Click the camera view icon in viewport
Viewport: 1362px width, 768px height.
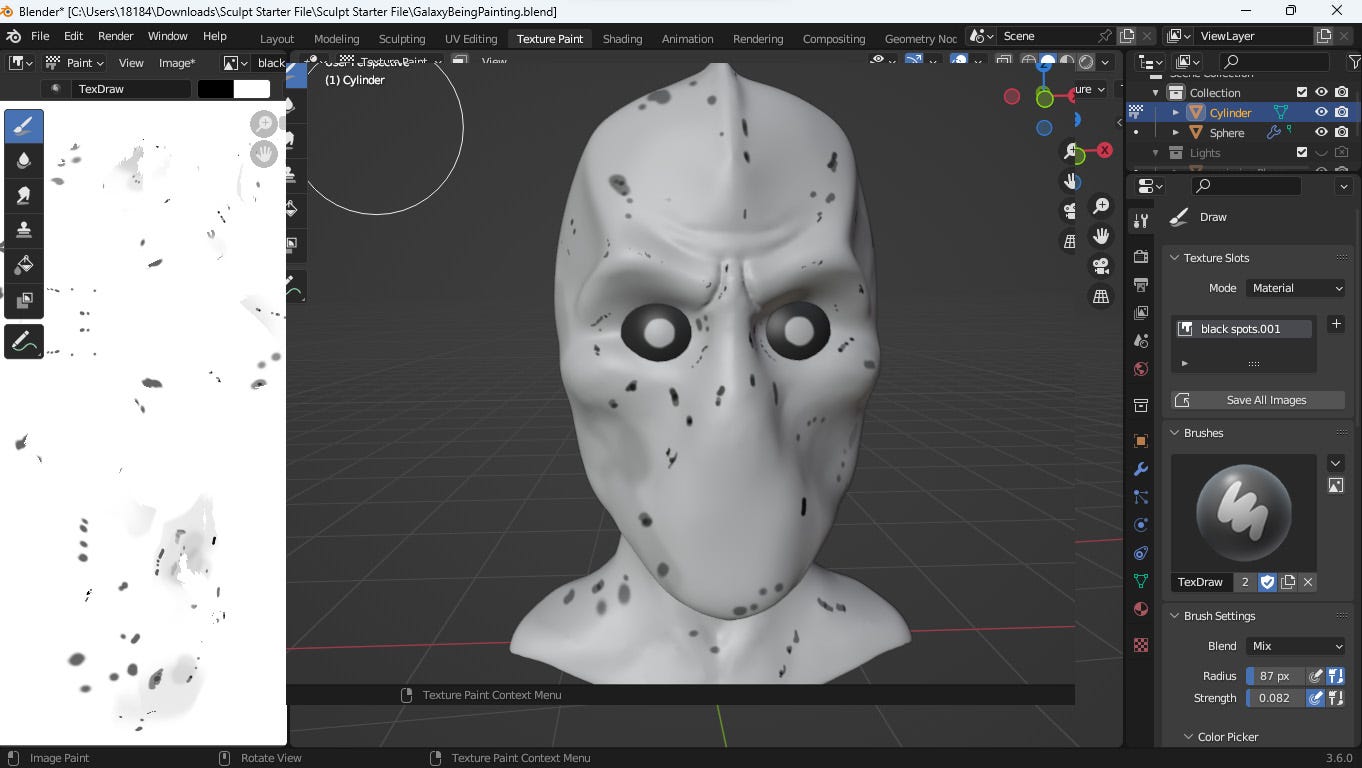[x=1101, y=266]
